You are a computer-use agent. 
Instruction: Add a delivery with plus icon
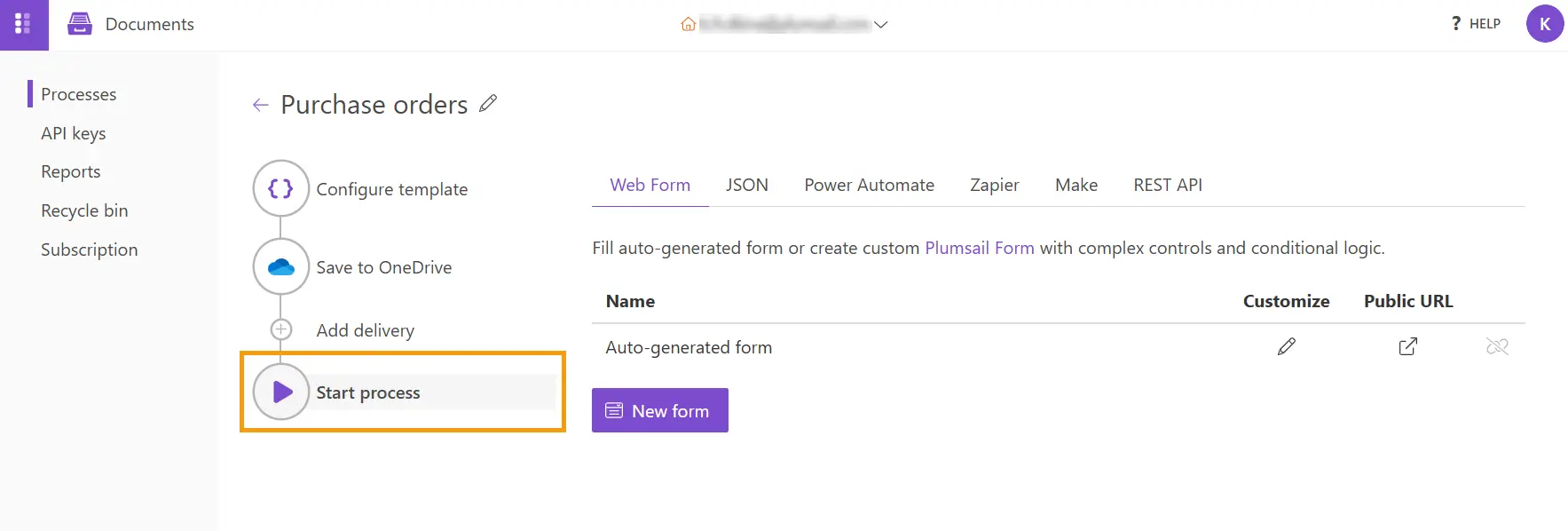click(x=281, y=329)
